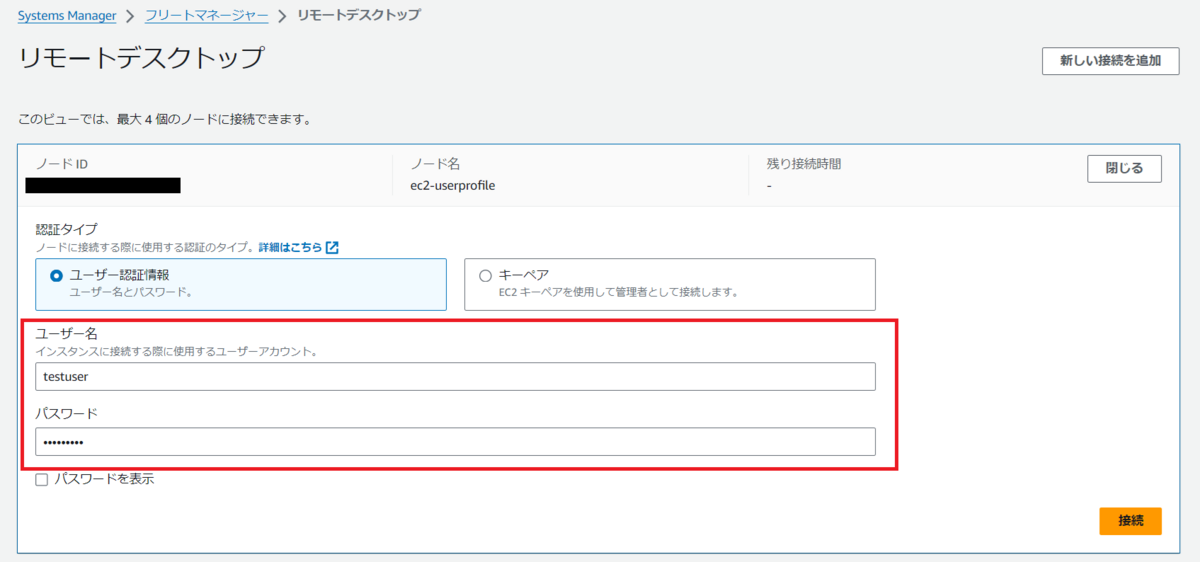1200x562 pixels.
Task: Click the orange 接続 button
Action: pyautogui.click(x=1130, y=521)
